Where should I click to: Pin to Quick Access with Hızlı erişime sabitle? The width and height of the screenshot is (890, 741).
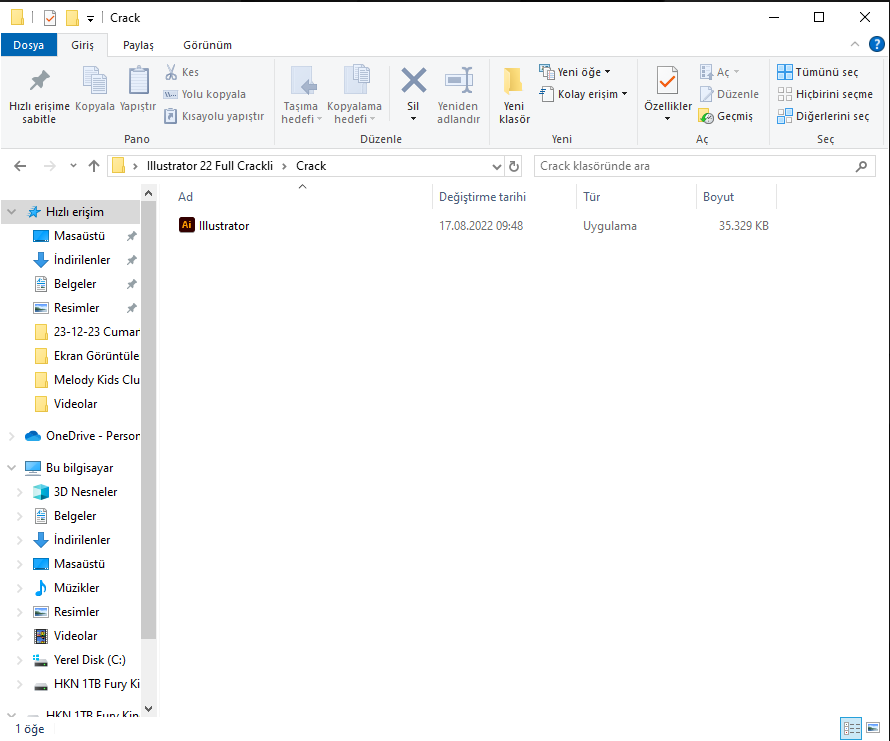coord(39,95)
